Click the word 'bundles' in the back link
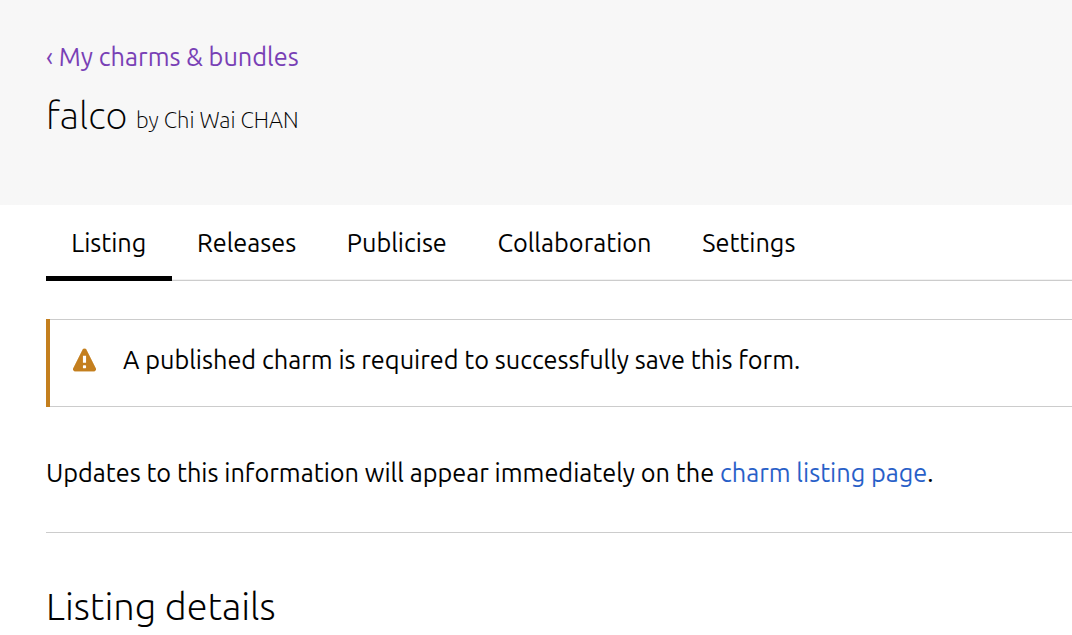The image size is (1072, 635). (253, 57)
